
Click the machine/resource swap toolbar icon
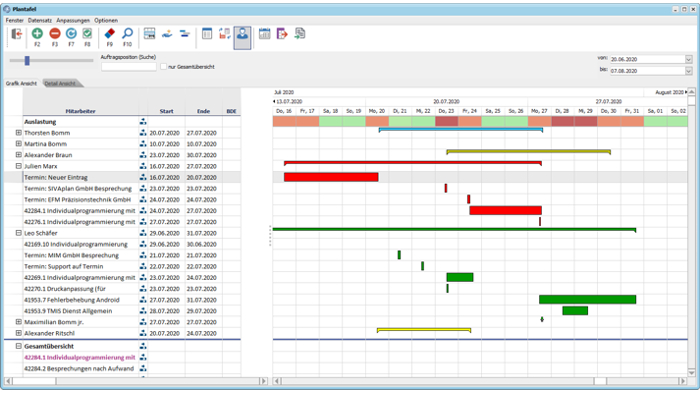coord(225,33)
